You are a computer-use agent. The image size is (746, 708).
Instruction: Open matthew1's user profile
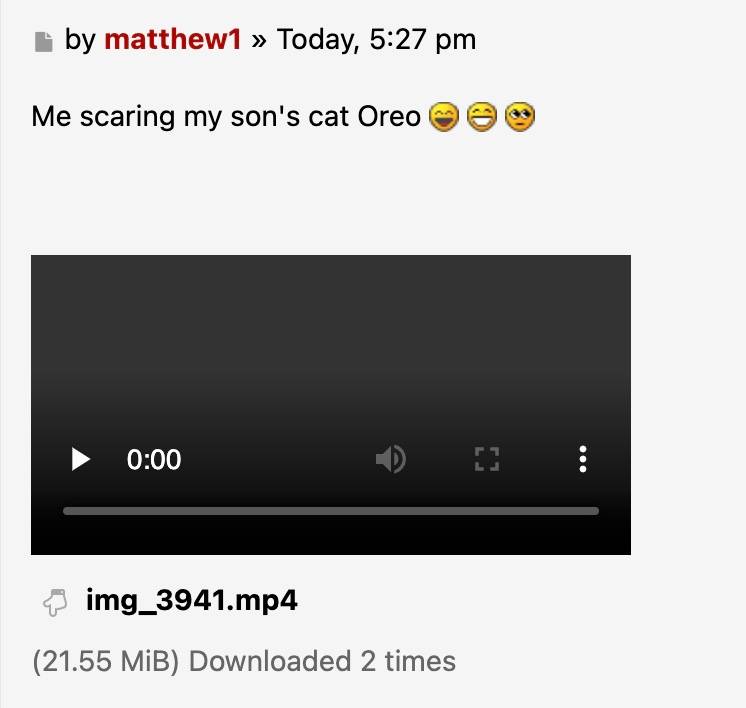click(x=172, y=40)
